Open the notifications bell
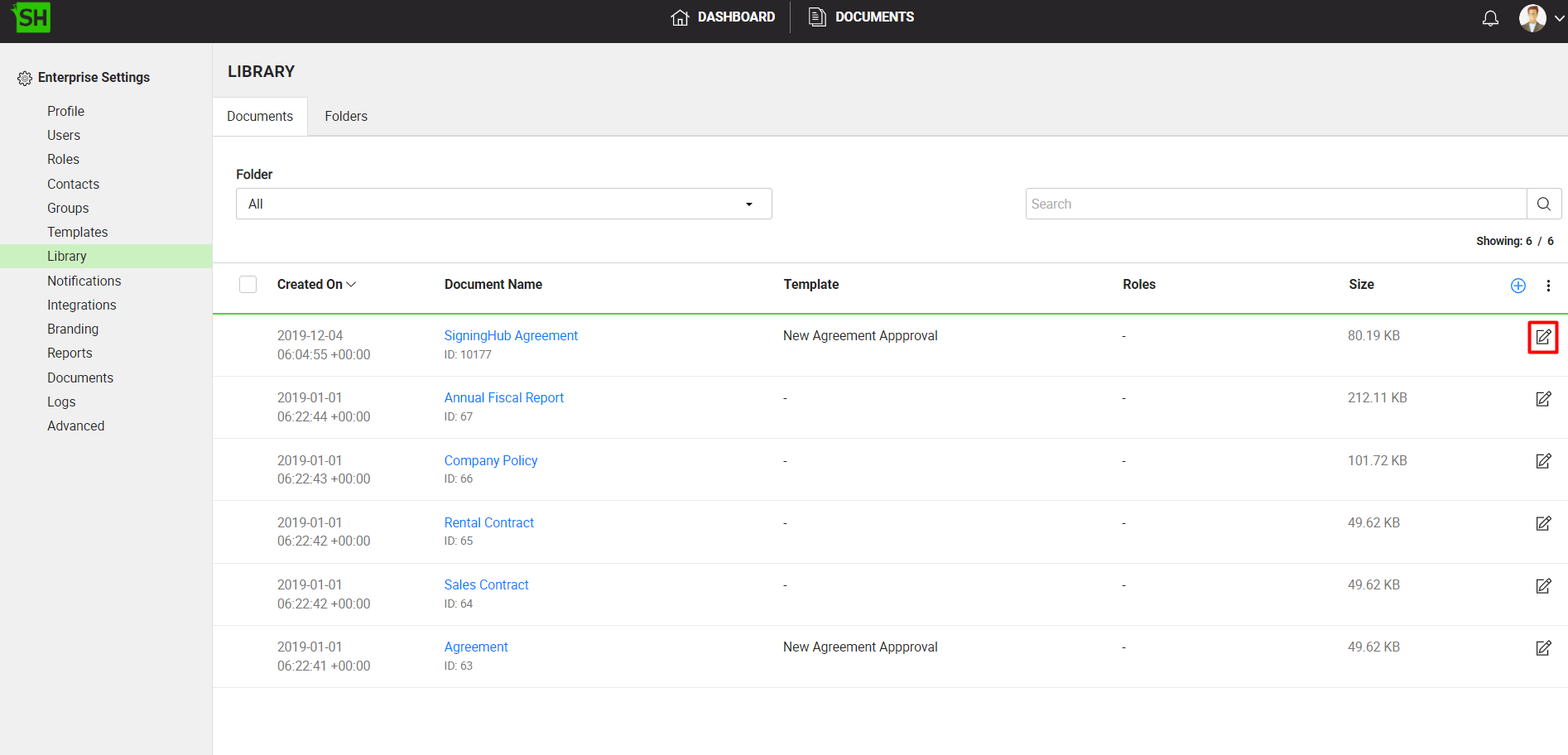Viewport: 1568px width, 755px height. (x=1490, y=18)
